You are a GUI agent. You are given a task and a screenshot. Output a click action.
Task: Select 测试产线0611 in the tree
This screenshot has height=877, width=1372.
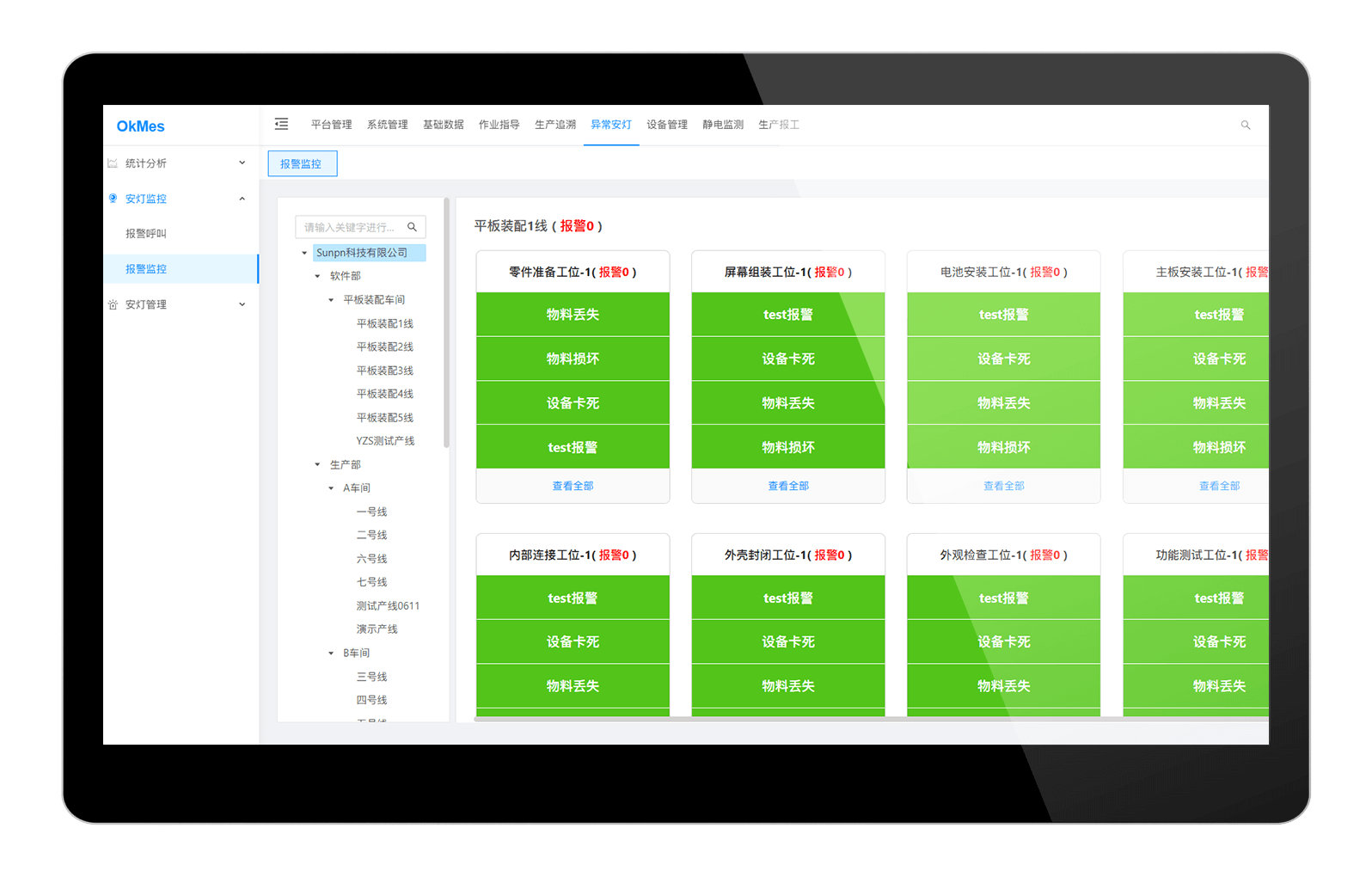388,606
